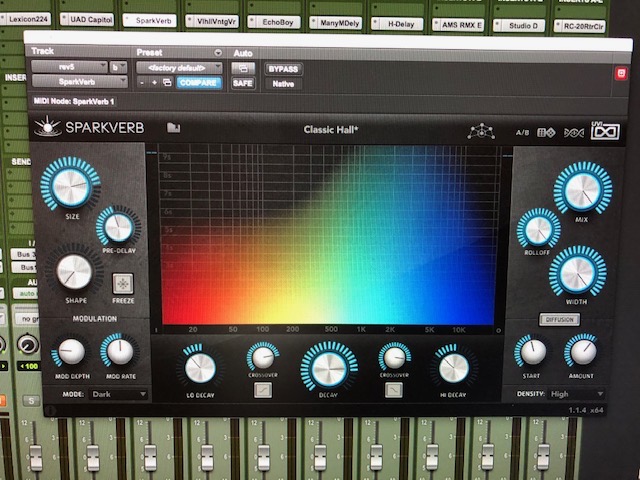Click the auto automation mode selector in mixer
The height and width of the screenshot is (480, 640).
point(25,293)
